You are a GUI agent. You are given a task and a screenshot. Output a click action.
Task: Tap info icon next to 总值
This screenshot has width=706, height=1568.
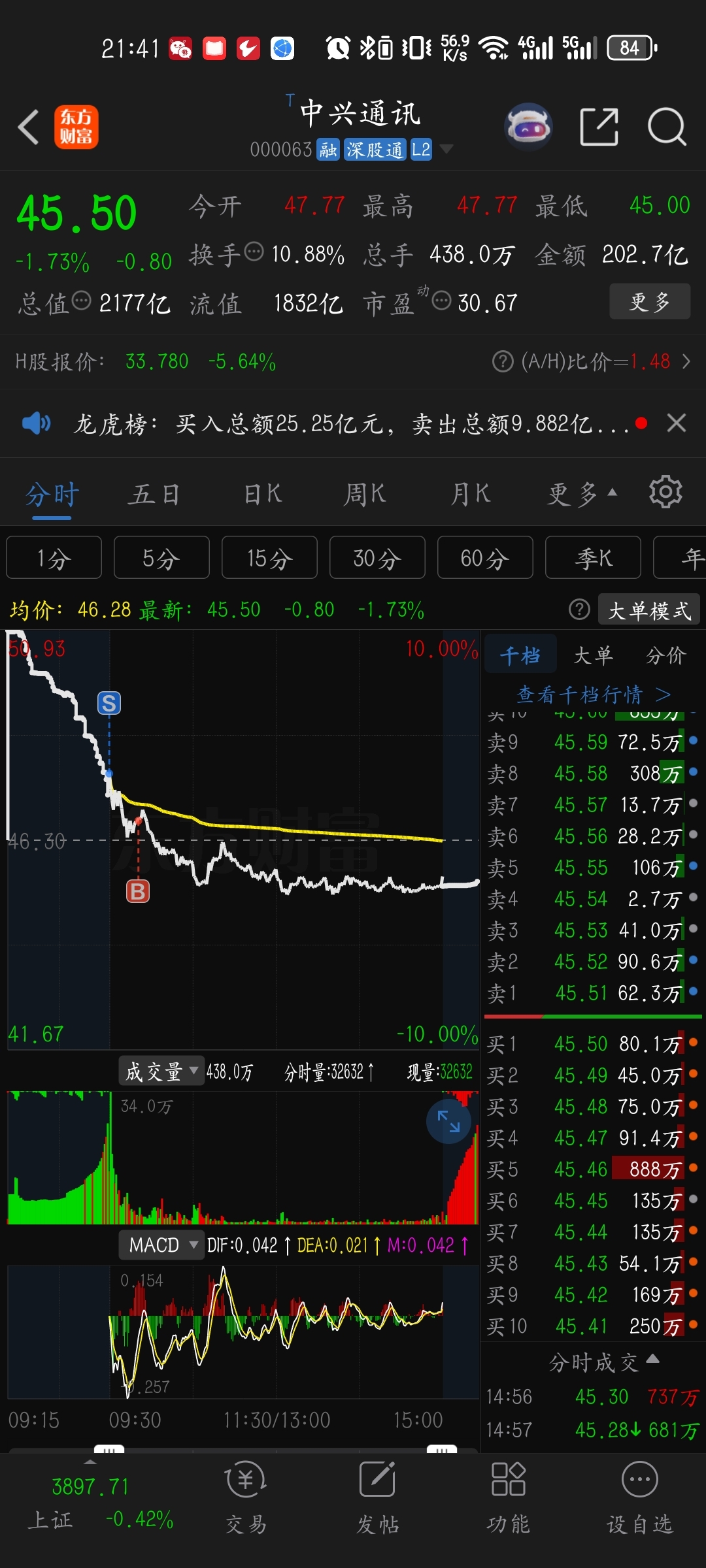coord(81,301)
